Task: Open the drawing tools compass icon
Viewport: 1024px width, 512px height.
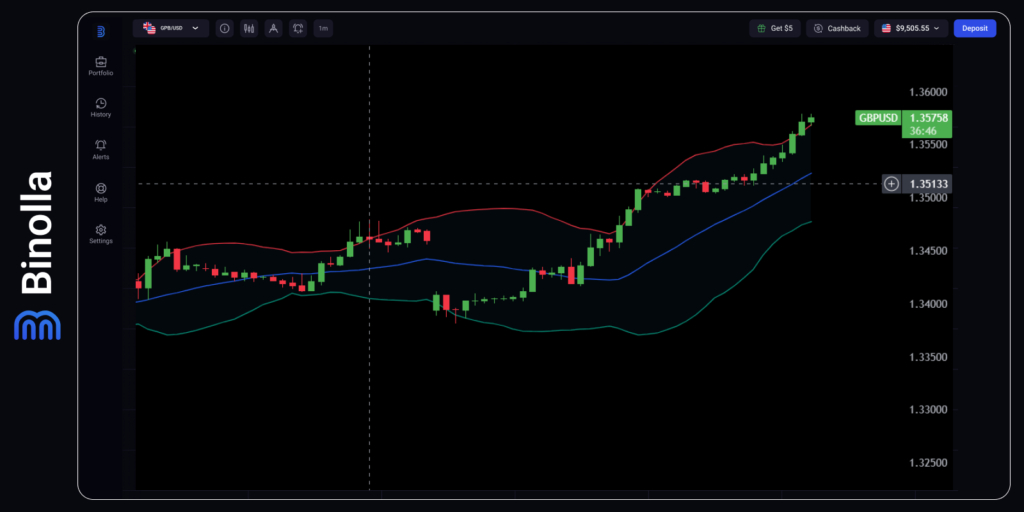Action: [274, 28]
